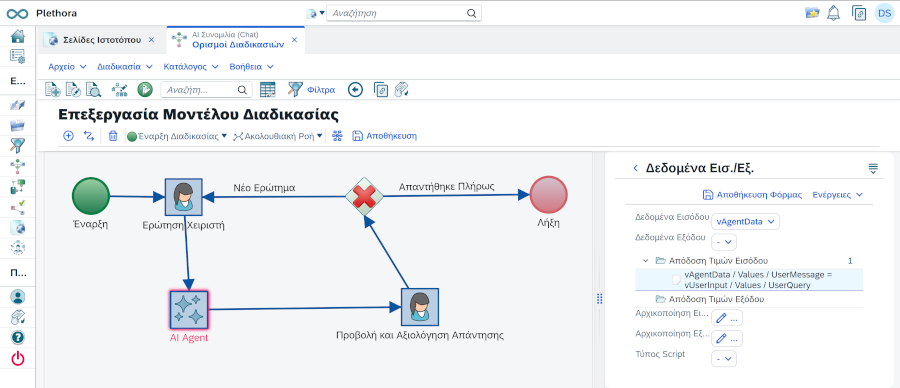Viewport: 900px width, 388px height.
Task: Click Αποθήκευση Φόρμας button
Action: click(752, 195)
